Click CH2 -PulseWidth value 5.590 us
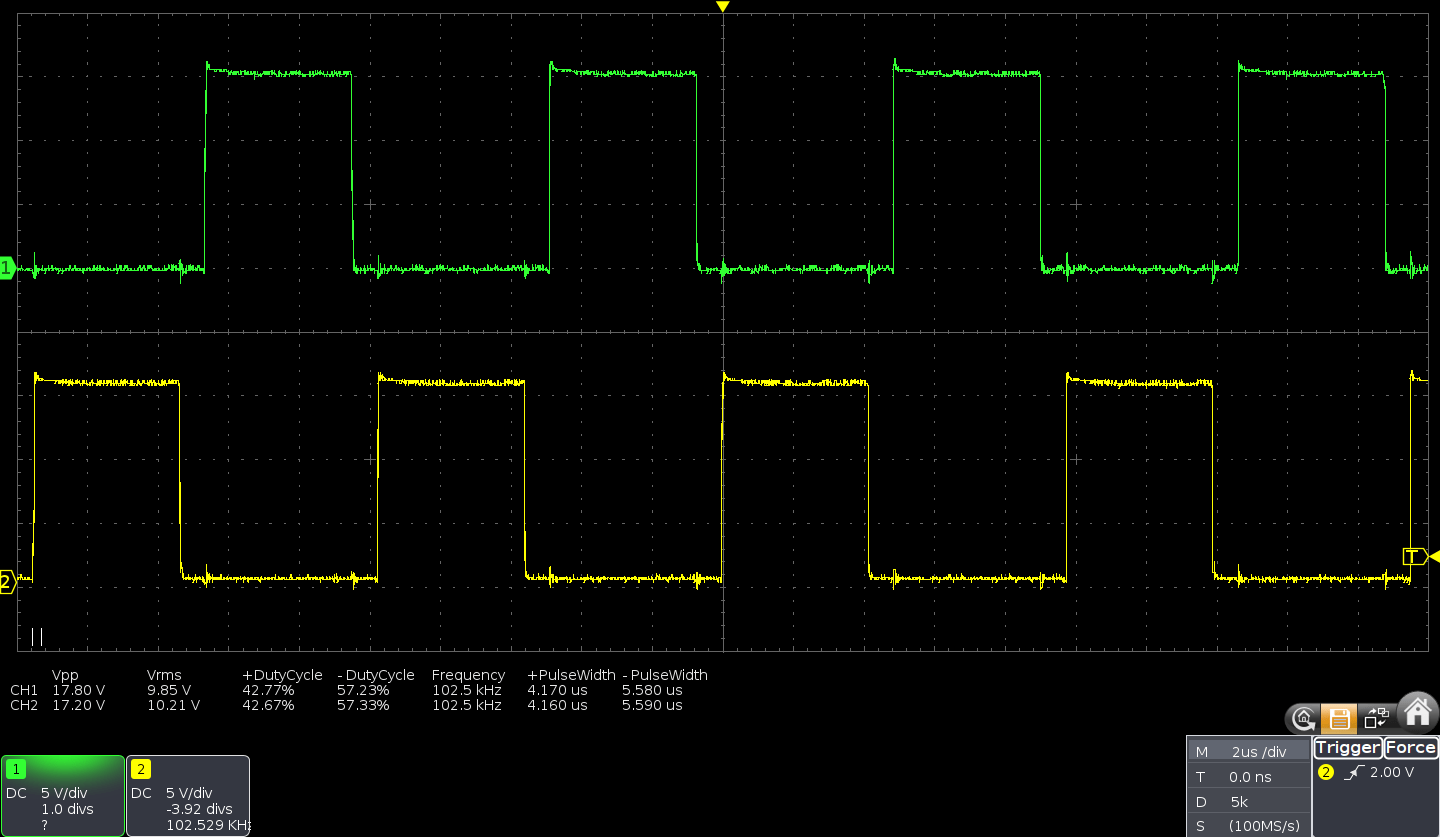 coord(652,705)
